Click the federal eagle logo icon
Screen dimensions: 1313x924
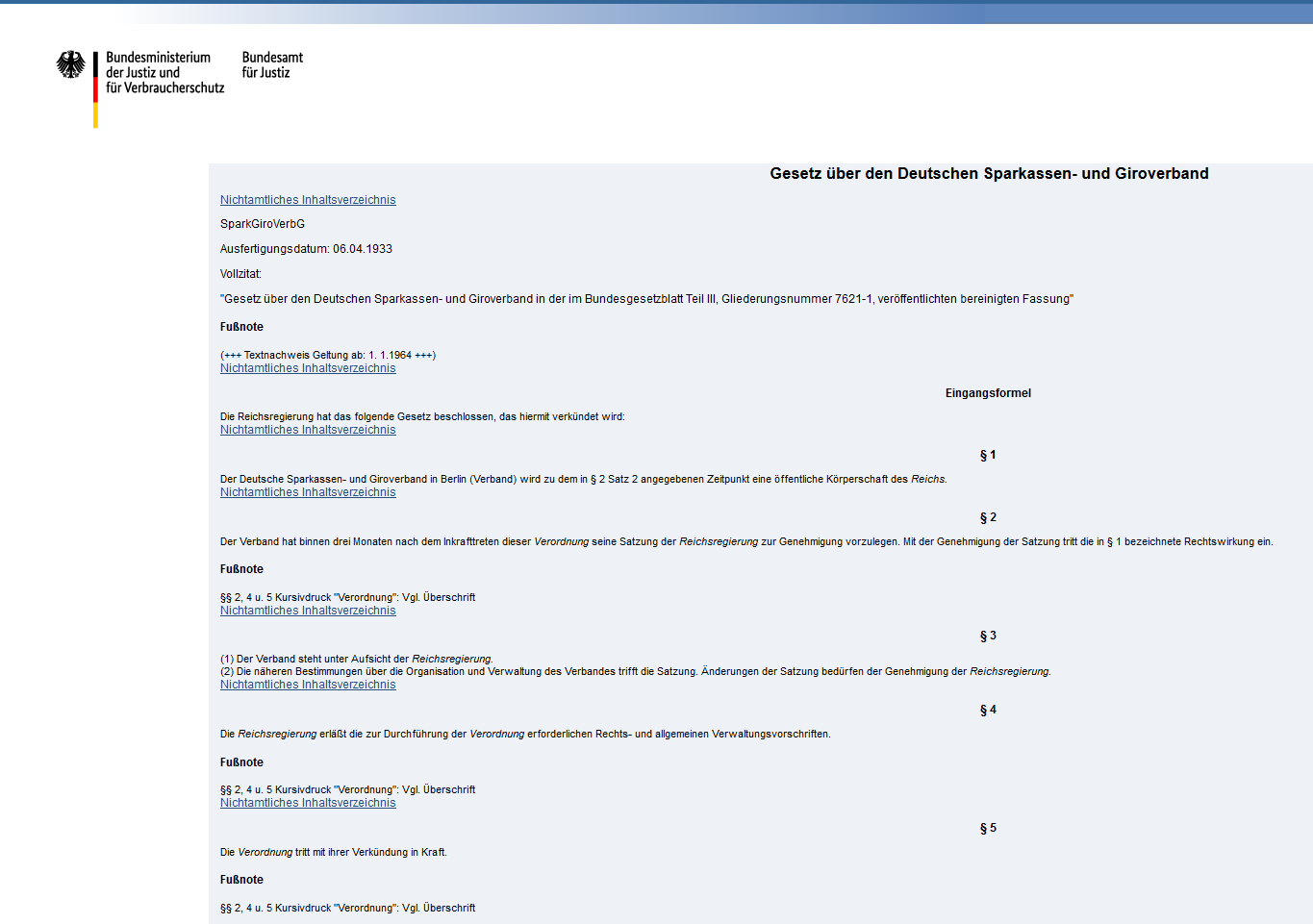pyautogui.click(x=70, y=65)
